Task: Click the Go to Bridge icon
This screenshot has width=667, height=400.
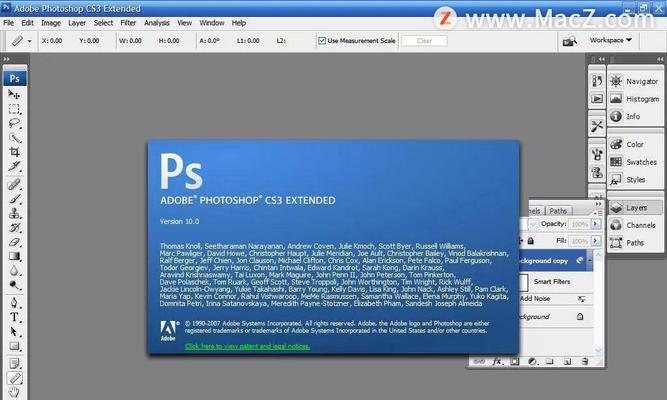Action: (x=570, y=41)
